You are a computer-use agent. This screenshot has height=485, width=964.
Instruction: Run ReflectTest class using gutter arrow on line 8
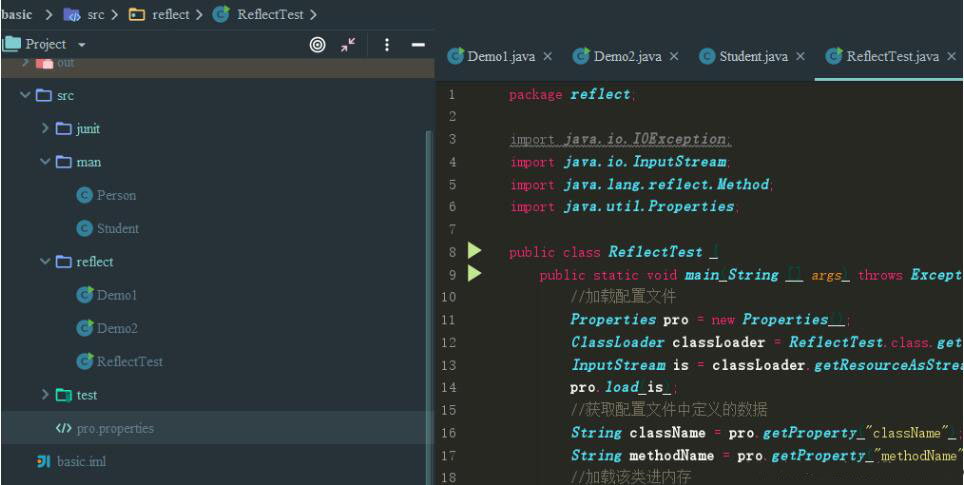476,252
